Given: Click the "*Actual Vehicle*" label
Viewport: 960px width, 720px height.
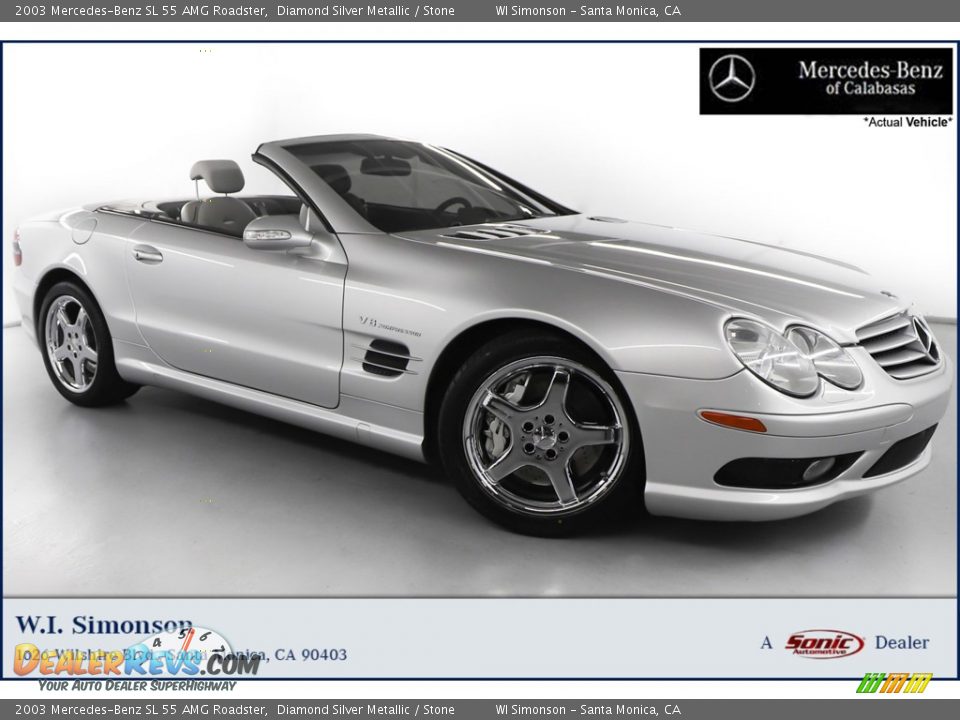Looking at the screenshot, I should click(x=908, y=122).
